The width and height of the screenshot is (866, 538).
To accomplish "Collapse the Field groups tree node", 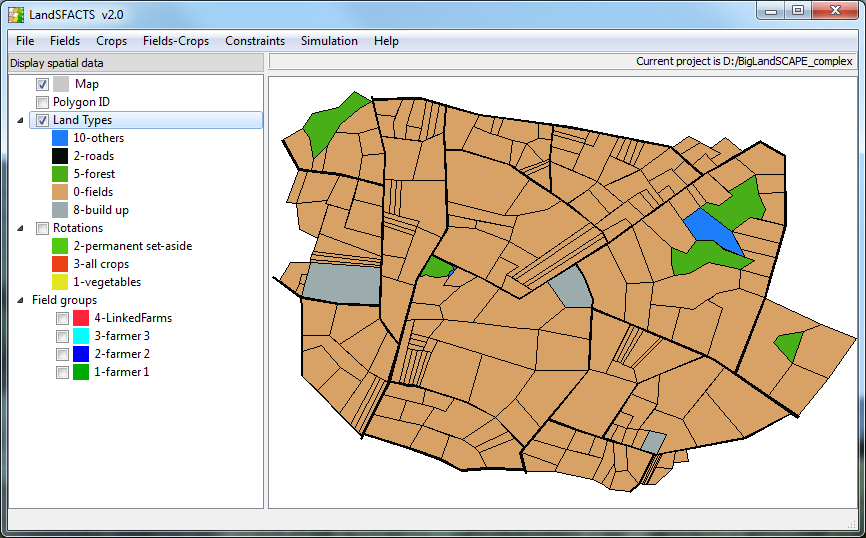I will (22, 300).
